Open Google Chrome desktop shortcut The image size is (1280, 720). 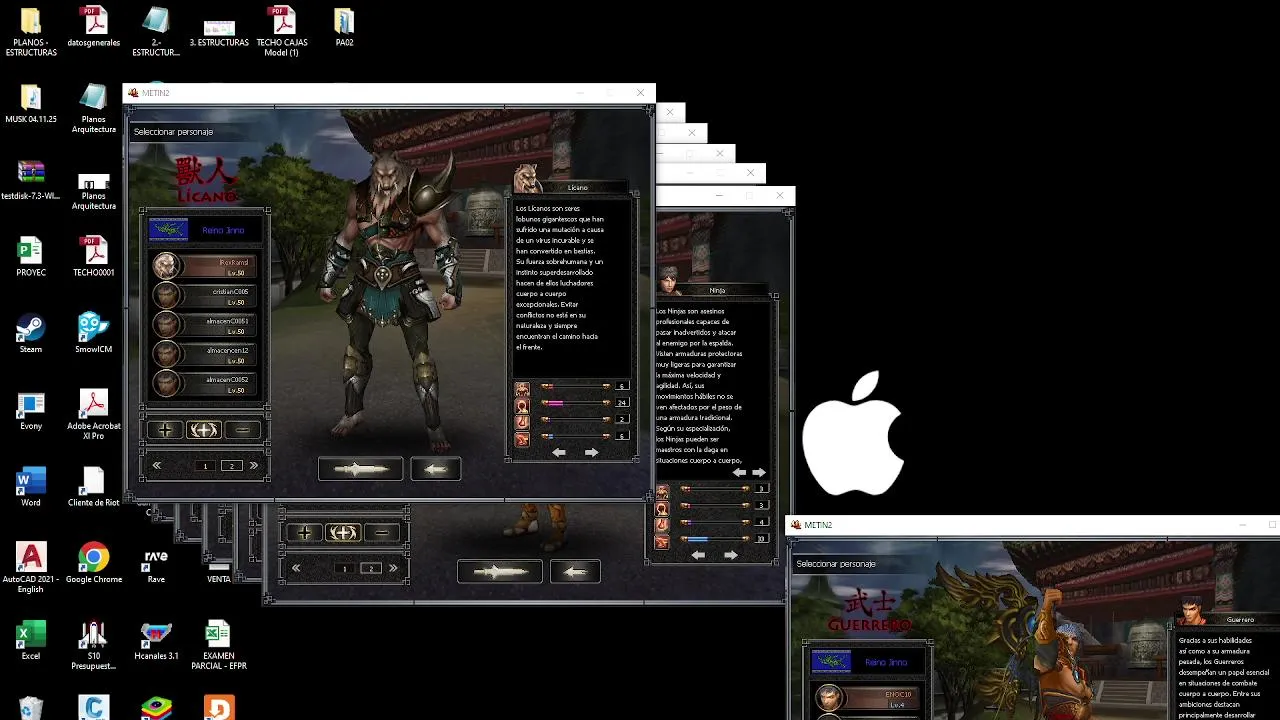93,564
